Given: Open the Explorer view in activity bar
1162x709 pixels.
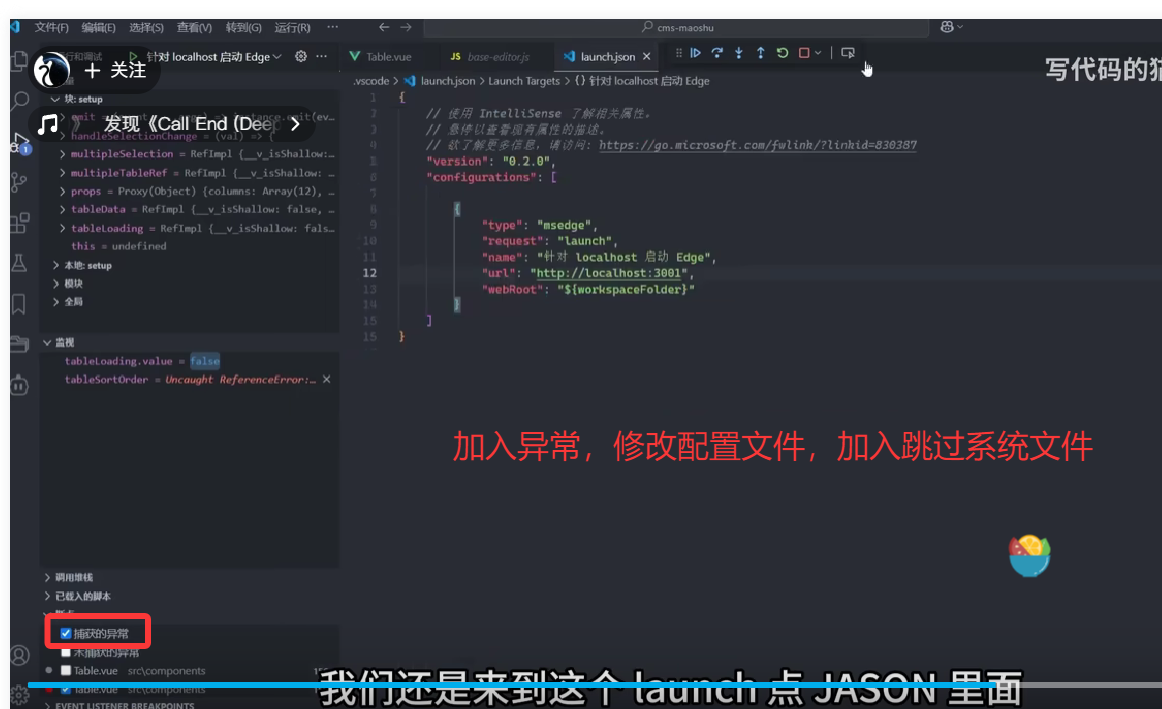Looking at the screenshot, I should pyautogui.click(x=20, y=61).
